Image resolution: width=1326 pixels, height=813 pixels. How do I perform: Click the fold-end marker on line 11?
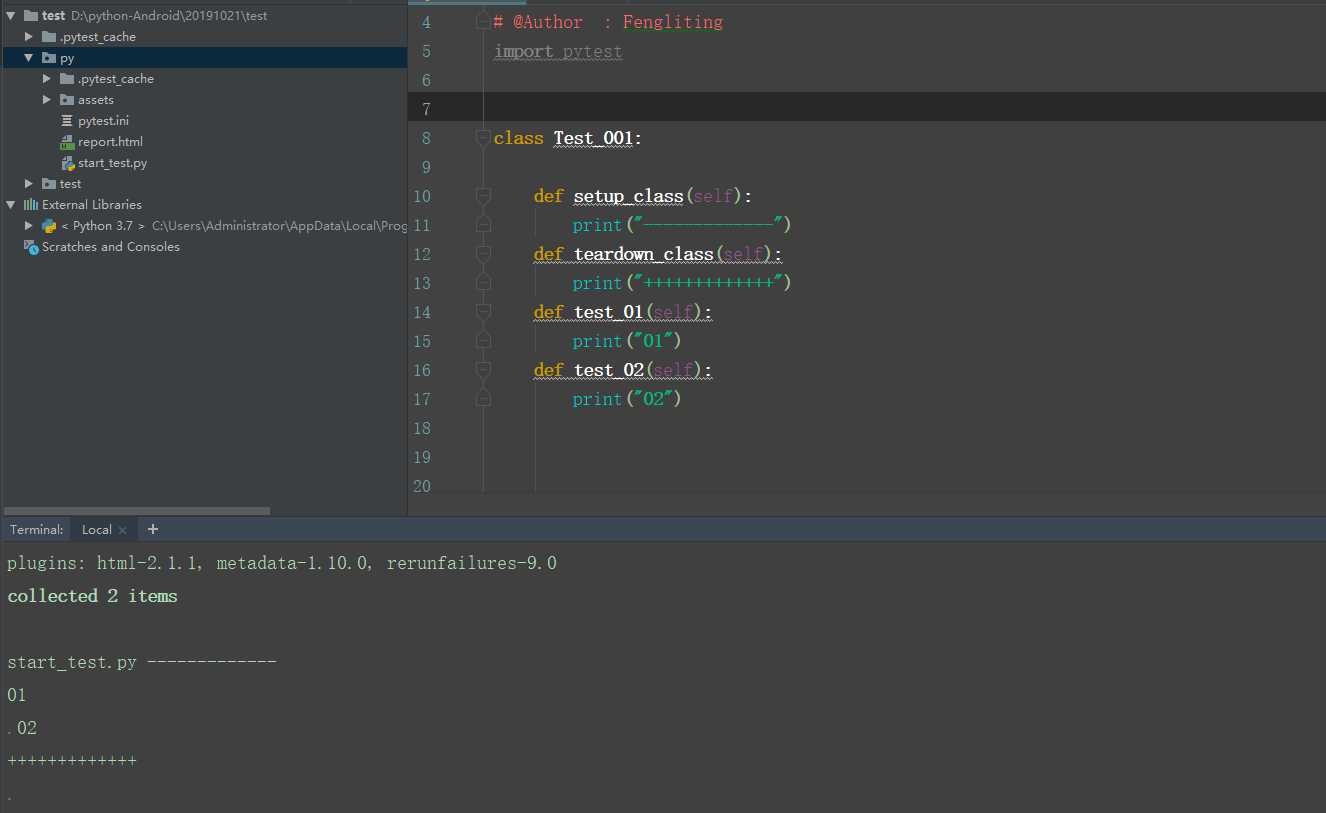click(484, 225)
